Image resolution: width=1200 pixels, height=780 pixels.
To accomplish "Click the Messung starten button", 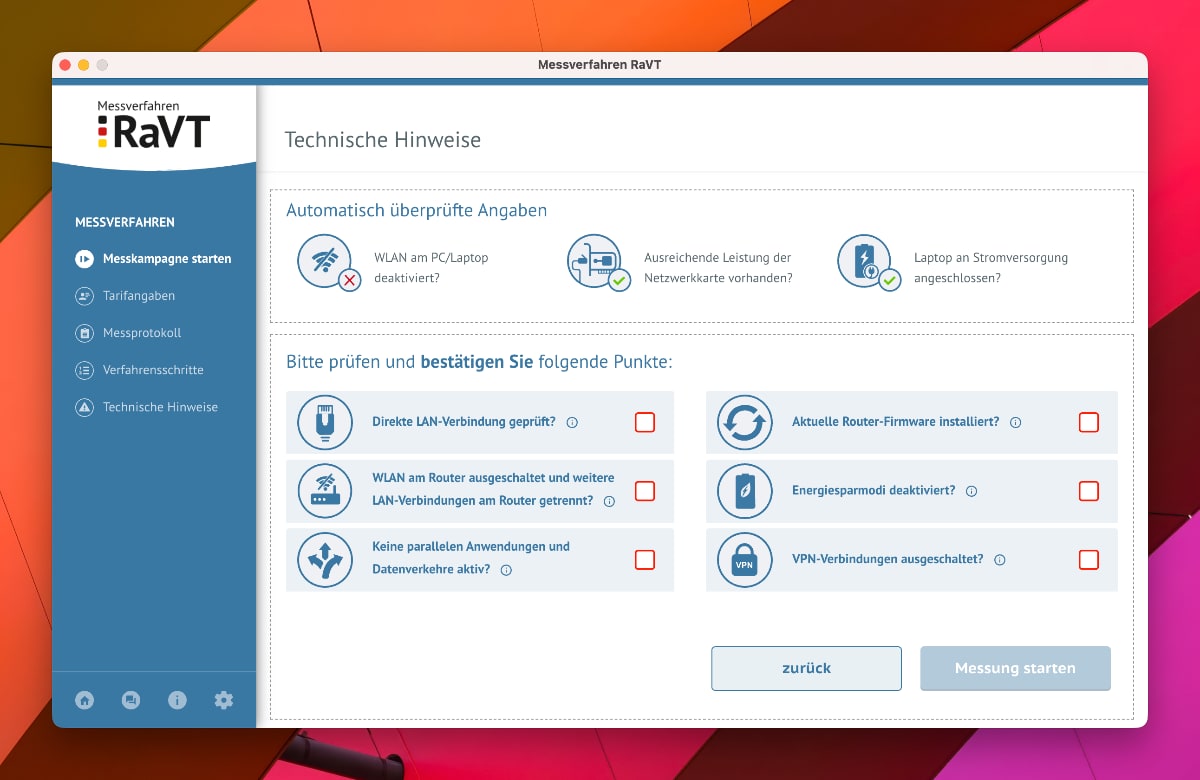I will [1015, 668].
